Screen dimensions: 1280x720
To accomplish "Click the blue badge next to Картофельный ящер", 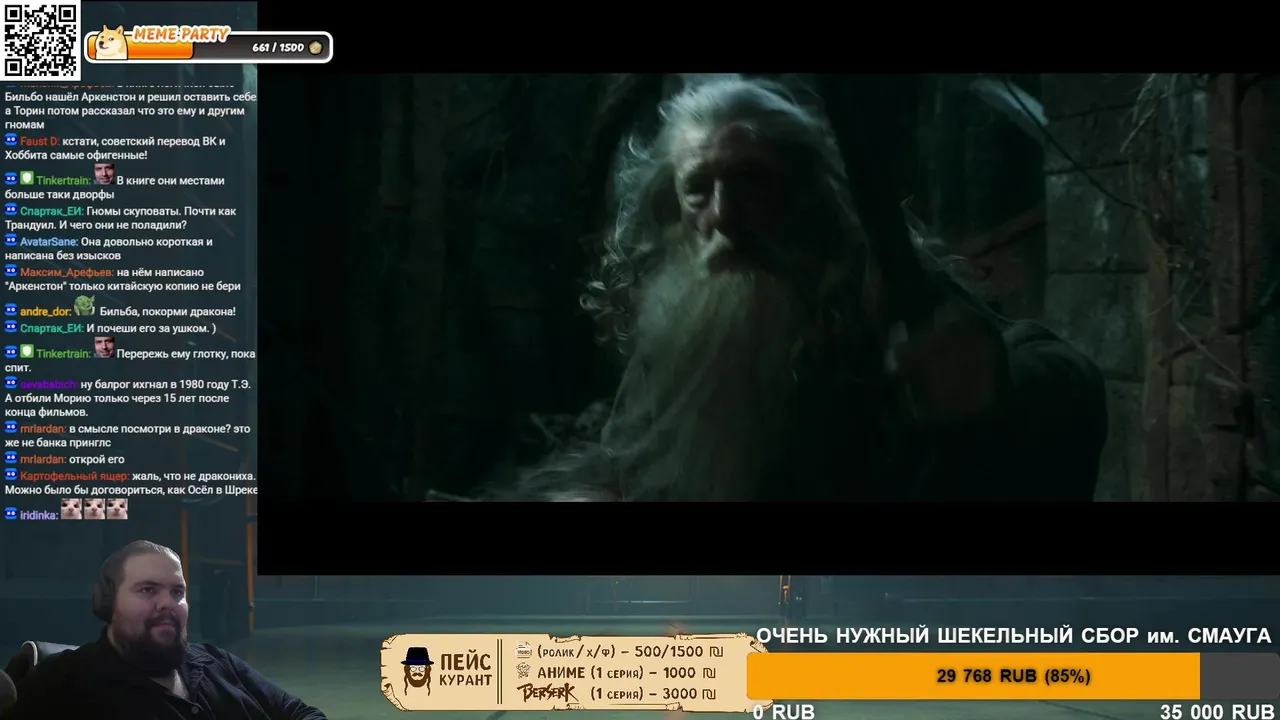I will coord(11,475).
